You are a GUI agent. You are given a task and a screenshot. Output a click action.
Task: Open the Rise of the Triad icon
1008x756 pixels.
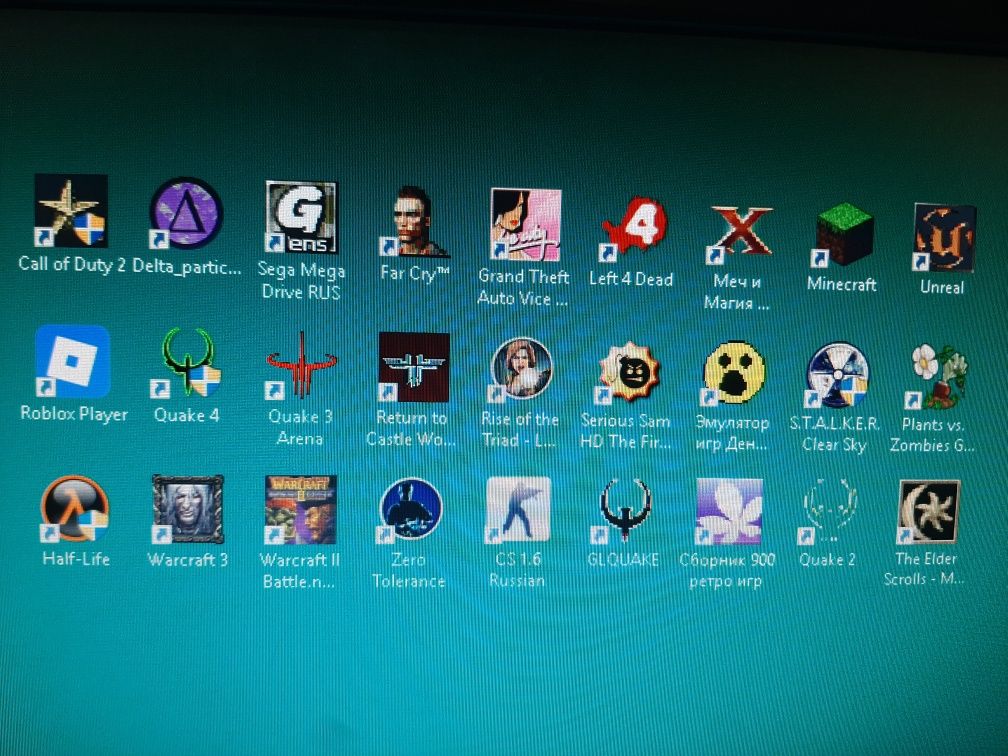pos(521,370)
